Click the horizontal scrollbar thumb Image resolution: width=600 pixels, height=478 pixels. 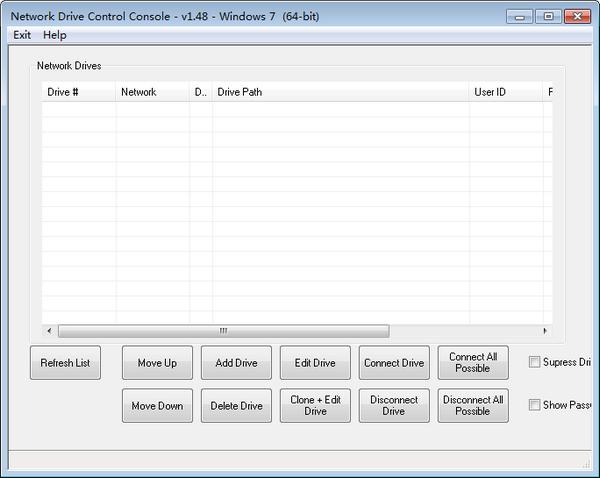[224, 331]
